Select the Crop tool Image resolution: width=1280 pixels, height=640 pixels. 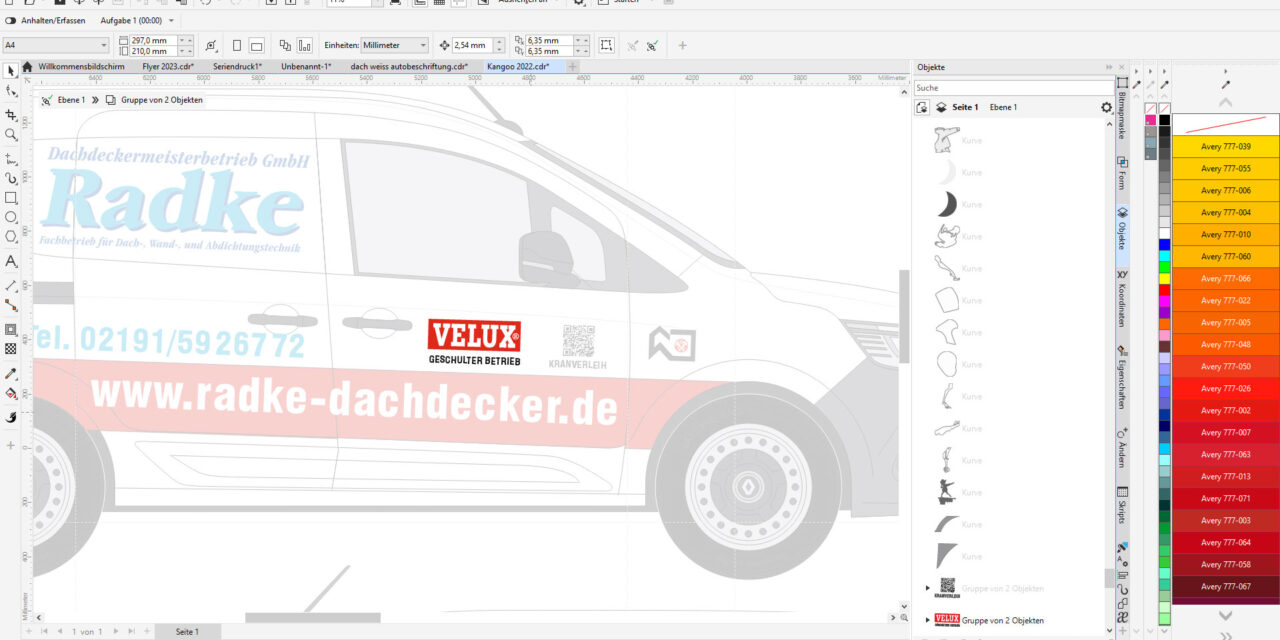[11, 115]
